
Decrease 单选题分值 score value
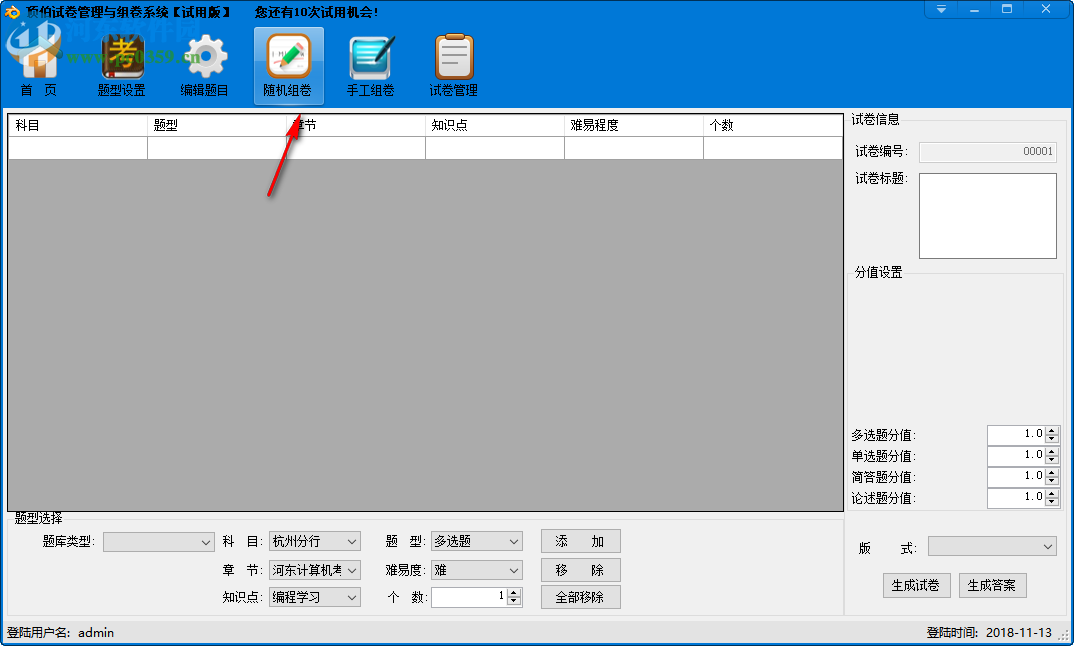(1051, 460)
